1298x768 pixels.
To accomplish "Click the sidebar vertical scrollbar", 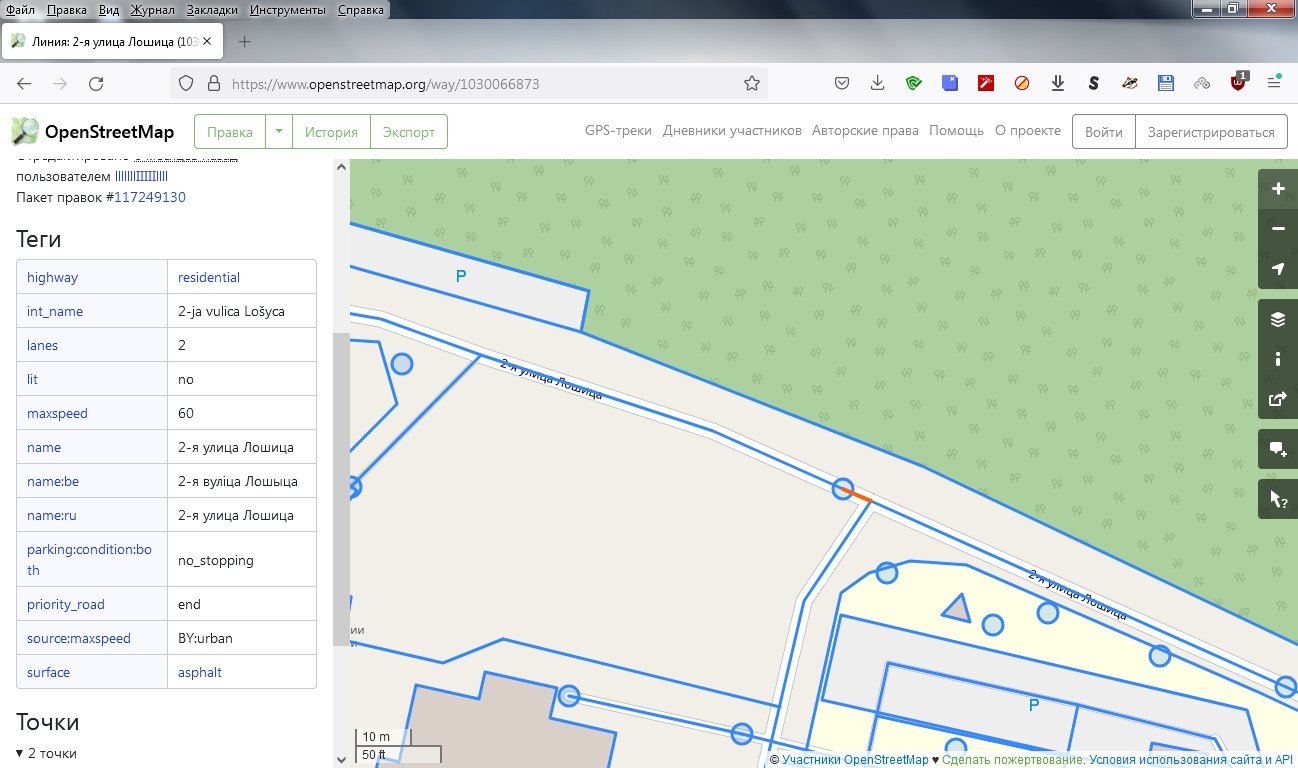I will coord(341,490).
